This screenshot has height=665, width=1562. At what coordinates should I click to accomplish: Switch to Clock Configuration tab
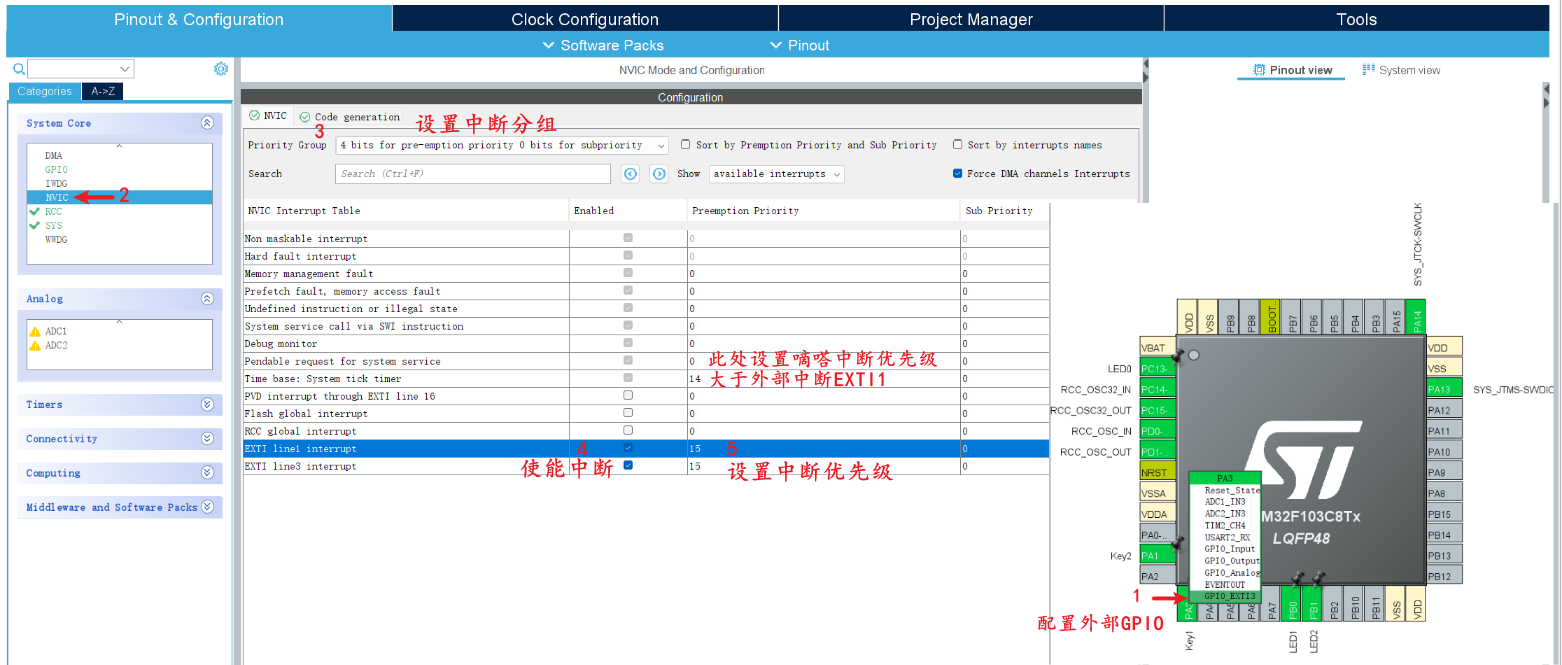pyautogui.click(x=585, y=19)
